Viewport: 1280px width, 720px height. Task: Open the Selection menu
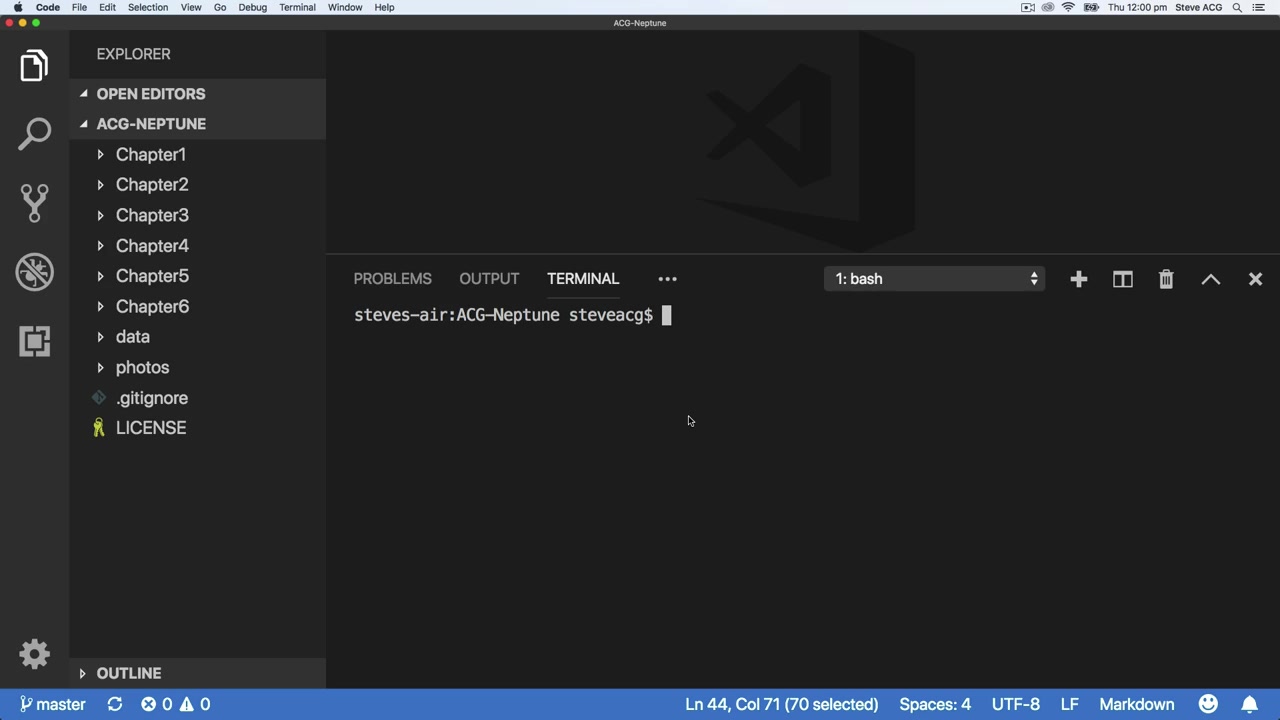click(147, 7)
